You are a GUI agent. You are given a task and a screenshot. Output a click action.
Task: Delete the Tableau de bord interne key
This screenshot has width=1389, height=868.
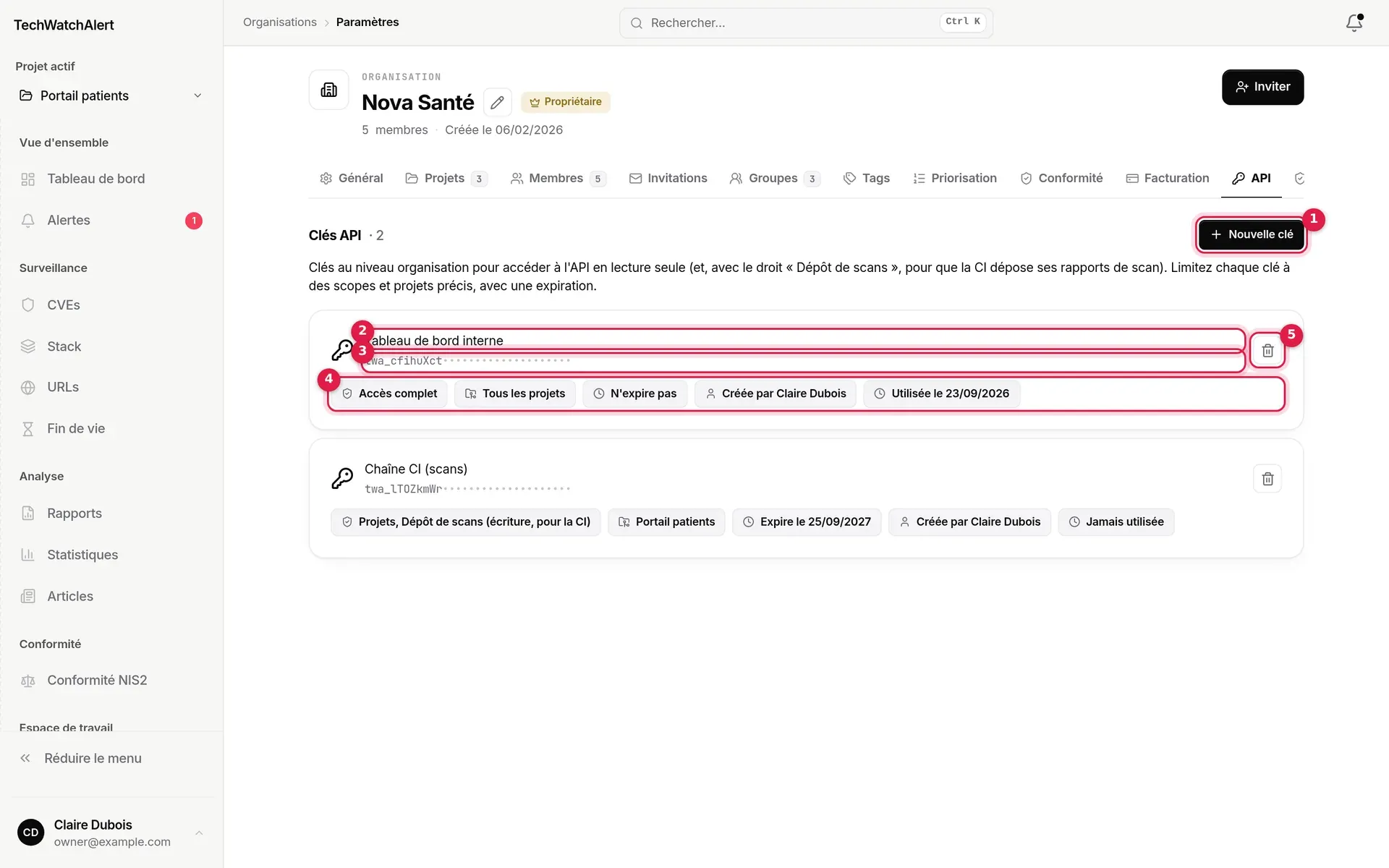[1267, 351]
